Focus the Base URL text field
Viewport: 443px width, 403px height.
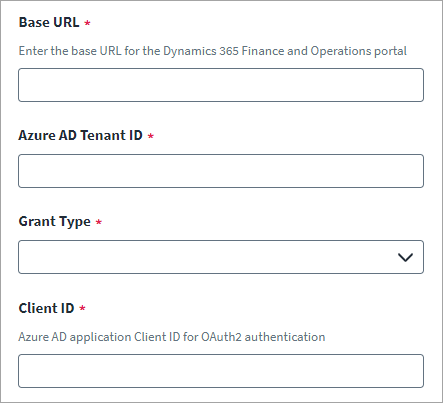coord(221,85)
